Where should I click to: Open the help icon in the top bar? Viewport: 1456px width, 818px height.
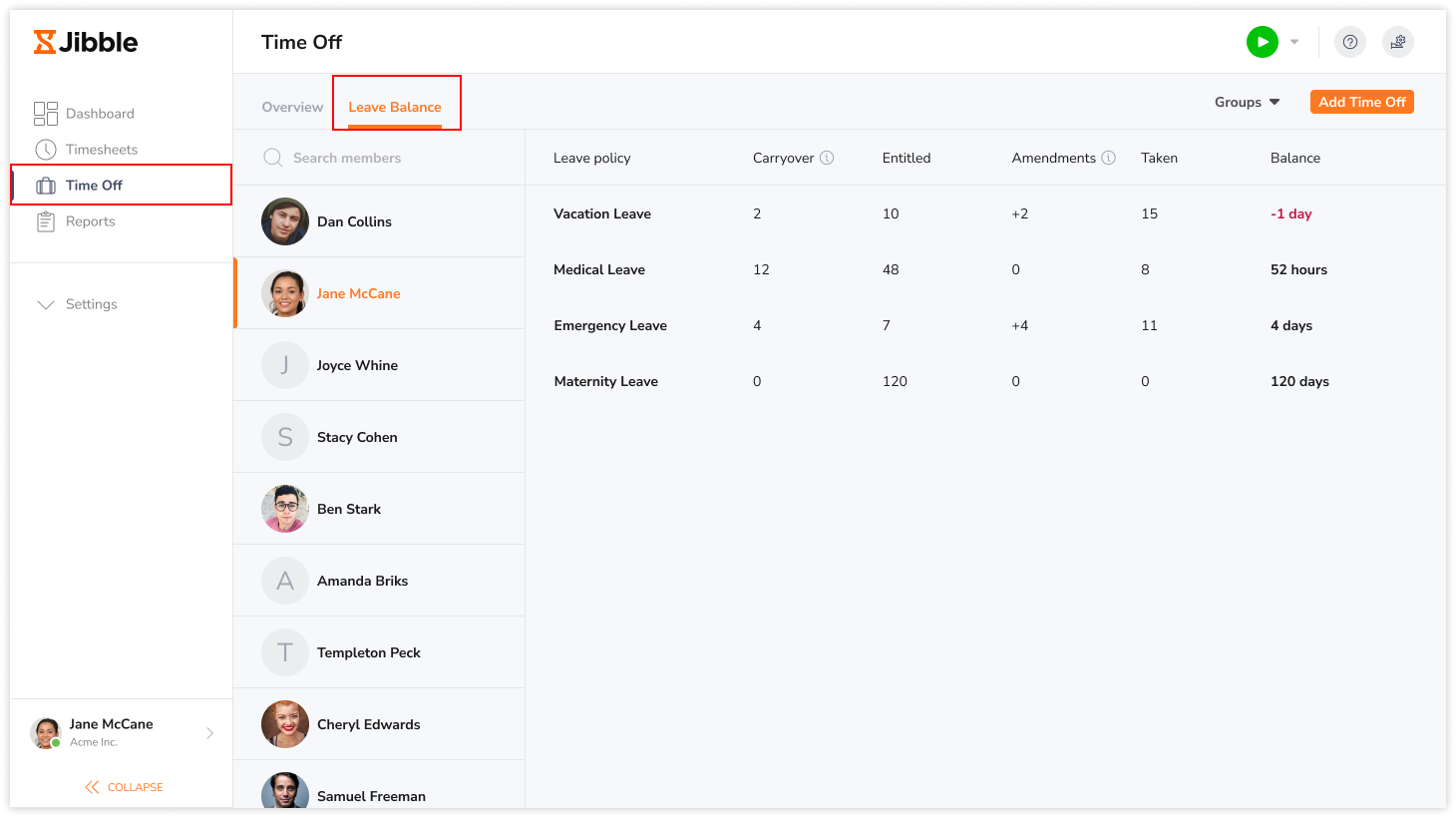click(1349, 41)
